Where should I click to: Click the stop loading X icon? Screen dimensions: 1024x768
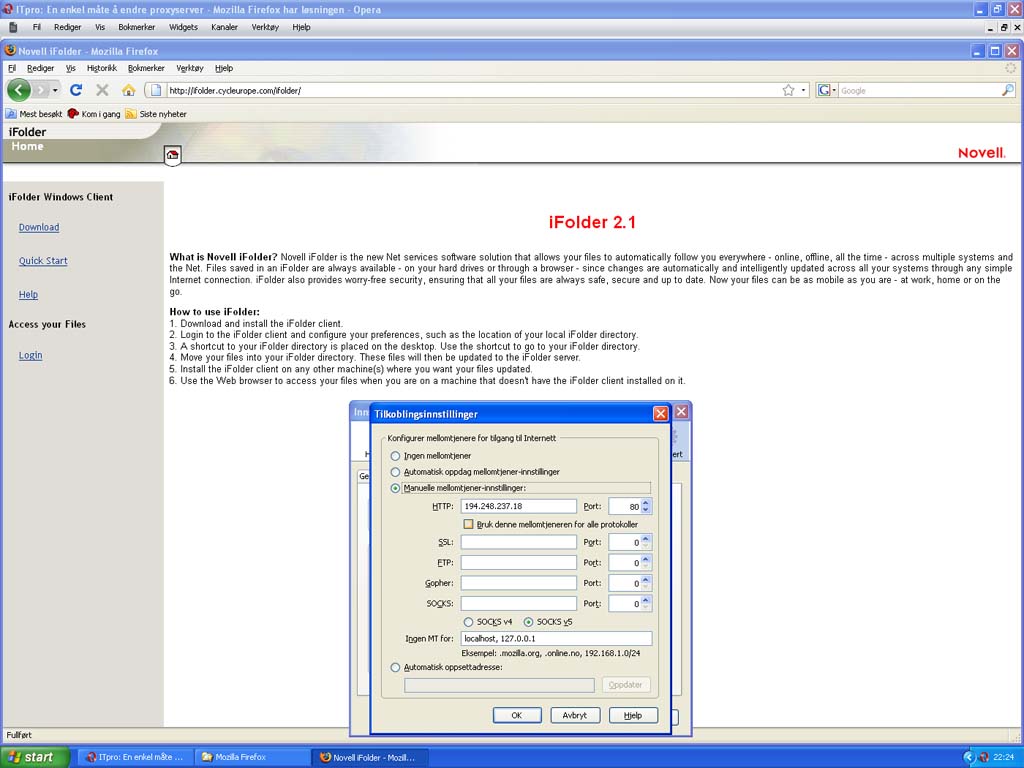(x=102, y=90)
